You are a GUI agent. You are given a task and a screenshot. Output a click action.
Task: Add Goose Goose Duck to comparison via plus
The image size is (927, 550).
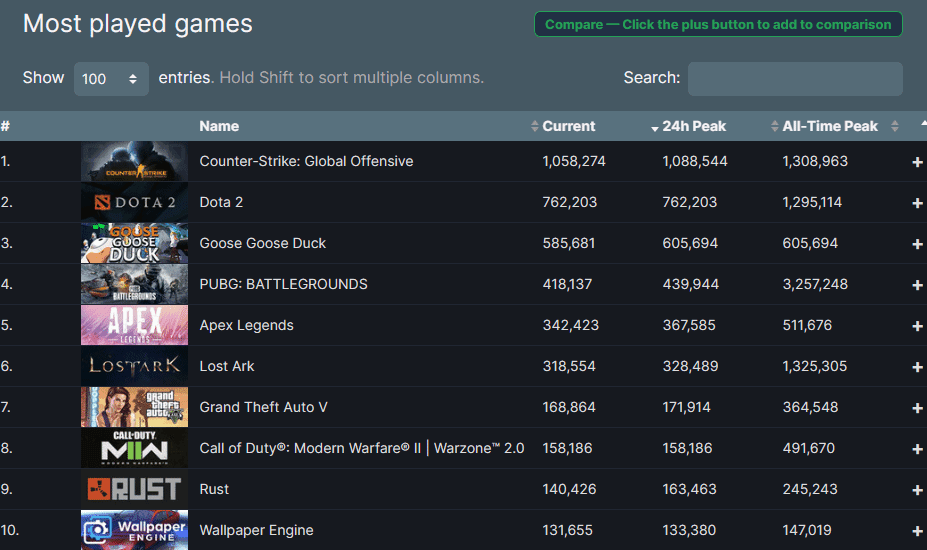coord(917,244)
